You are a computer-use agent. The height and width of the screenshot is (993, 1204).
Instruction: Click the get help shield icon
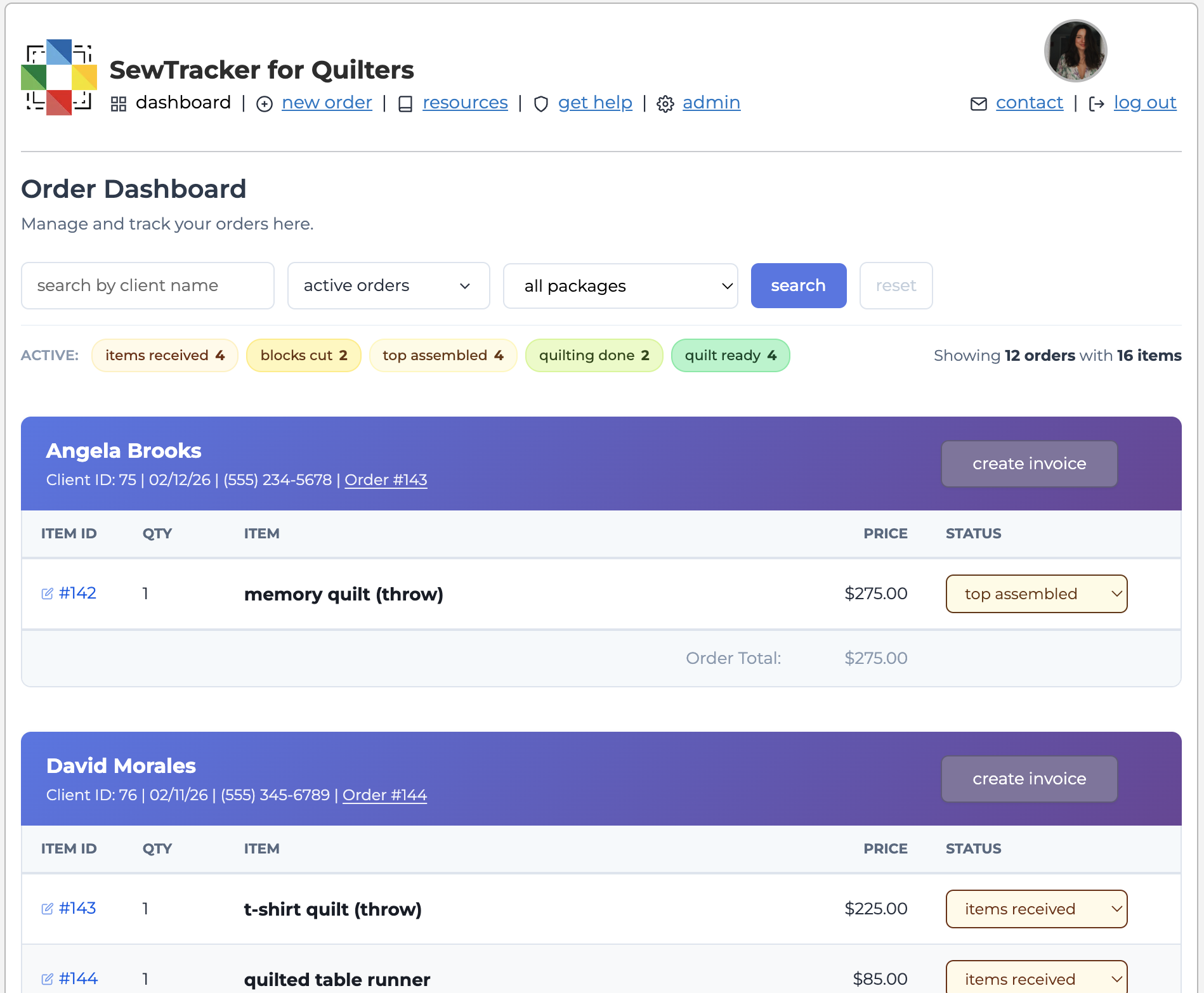[541, 104]
